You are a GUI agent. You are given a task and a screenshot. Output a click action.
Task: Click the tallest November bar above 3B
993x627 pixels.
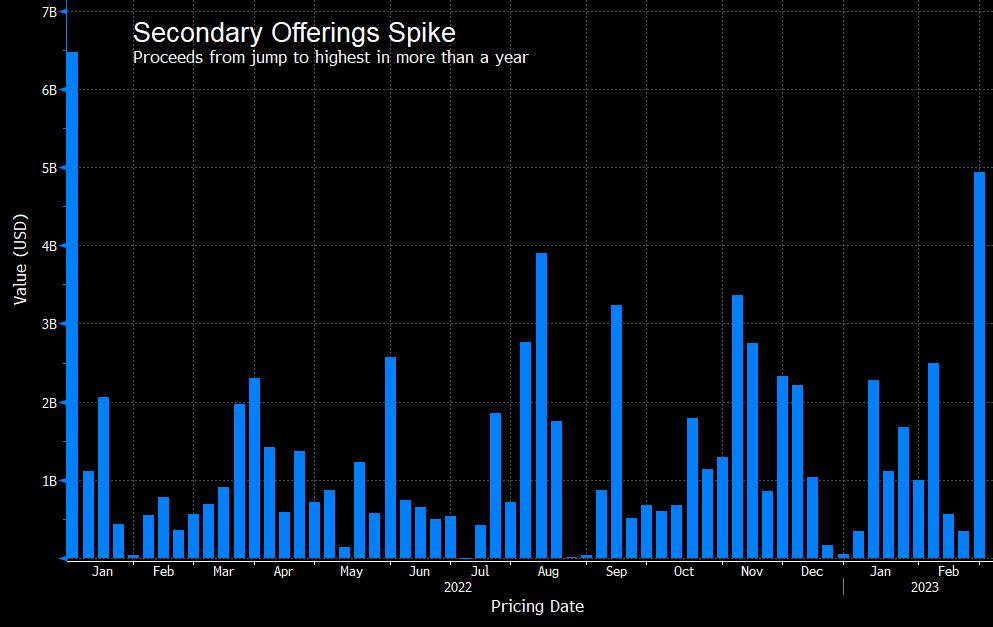[x=737, y=426]
